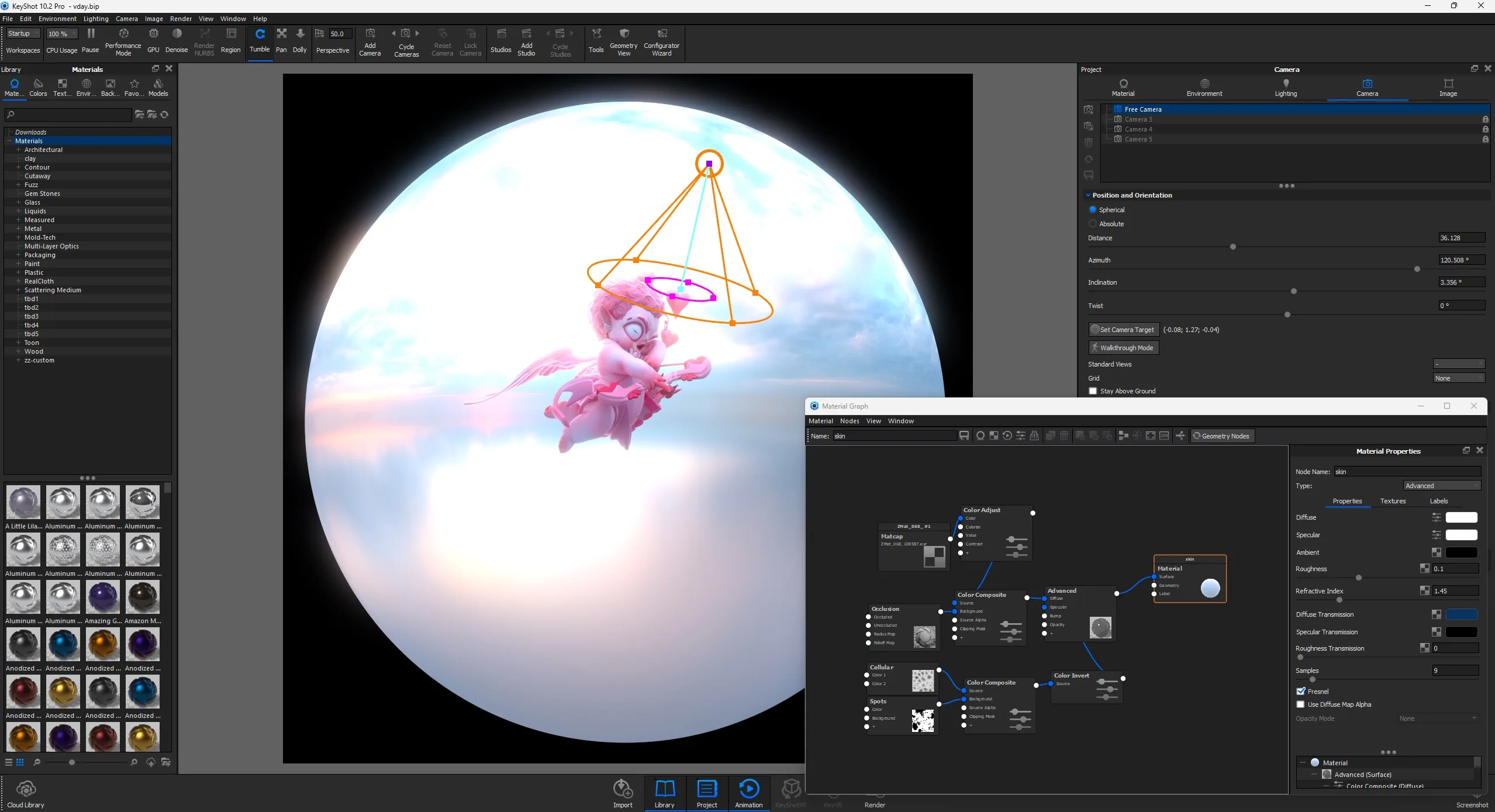The width and height of the screenshot is (1495, 812).
Task: Click the Diffuse white color swatch
Action: point(1461,517)
